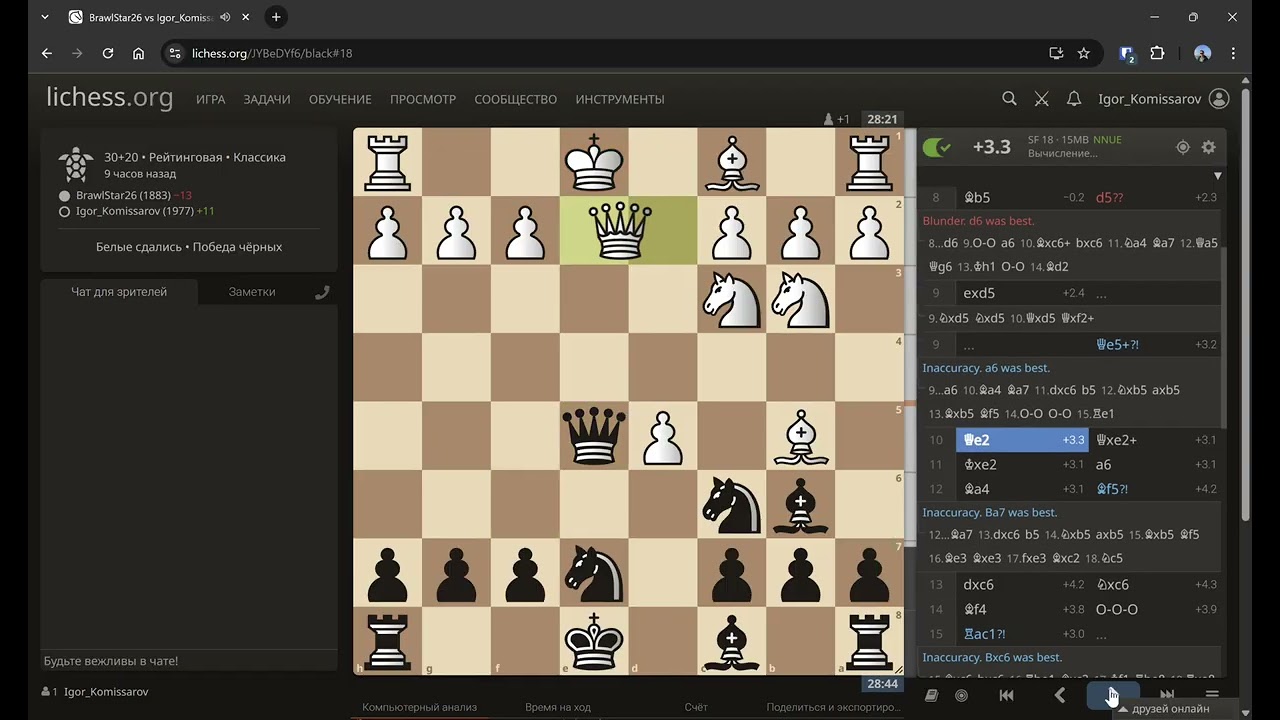Screen dimensions: 1280x720
Task: Switch to the Заметки tab
Action: tap(252, 292)
